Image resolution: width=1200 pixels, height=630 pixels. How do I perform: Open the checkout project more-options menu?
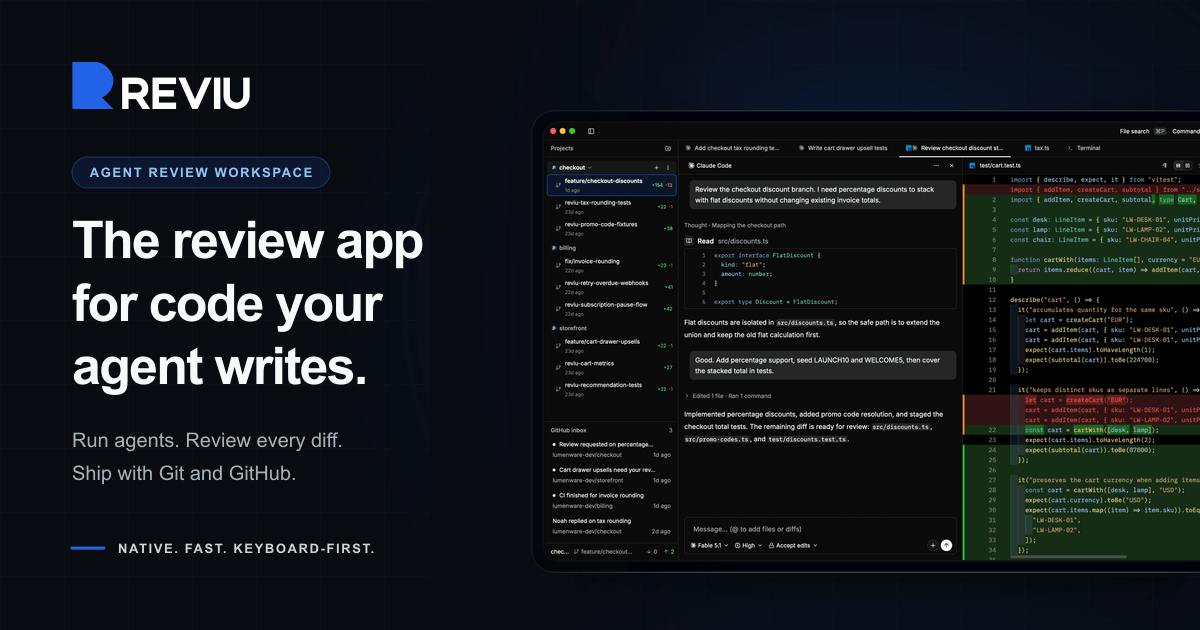[668, 167]
